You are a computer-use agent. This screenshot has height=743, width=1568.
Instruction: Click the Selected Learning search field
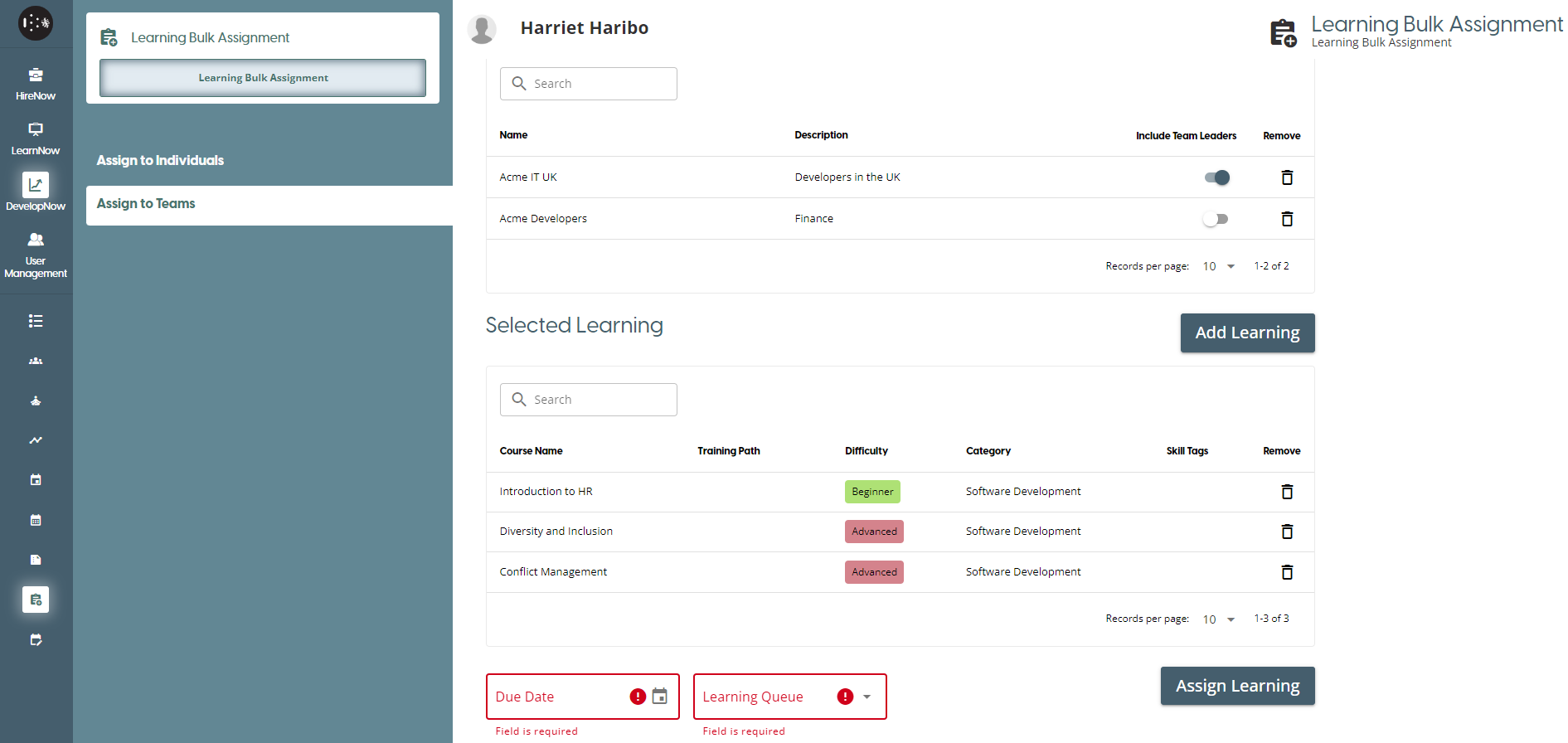[589, 400]
